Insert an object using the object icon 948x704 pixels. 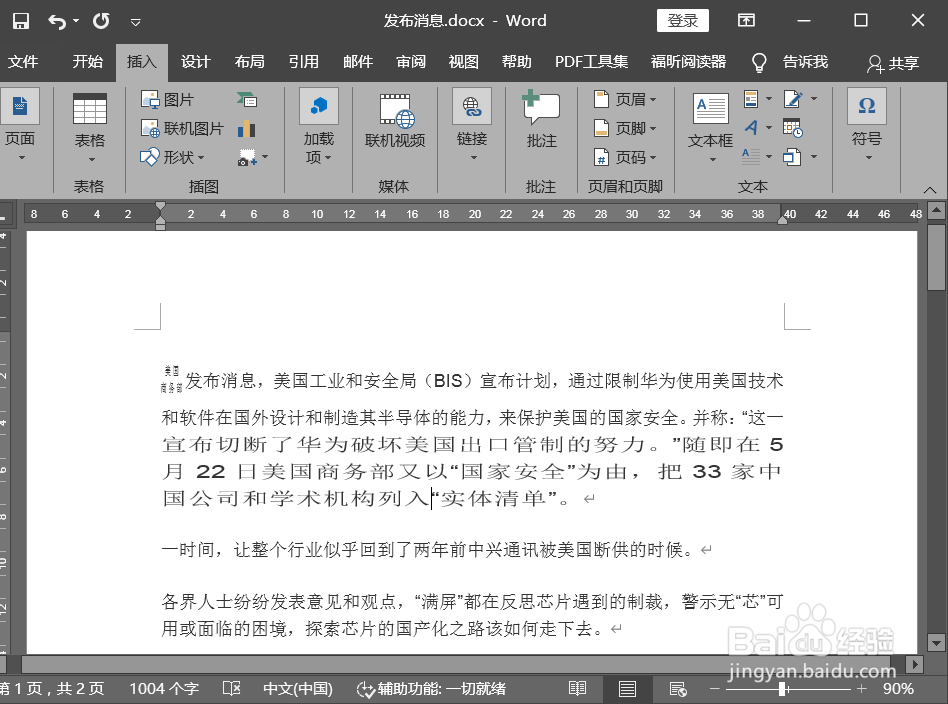click(791, 157)
